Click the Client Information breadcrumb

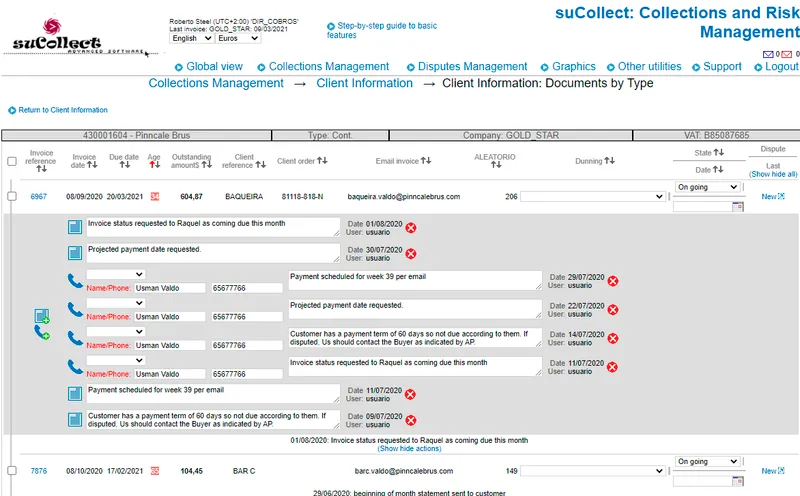[x=364, y=83]
